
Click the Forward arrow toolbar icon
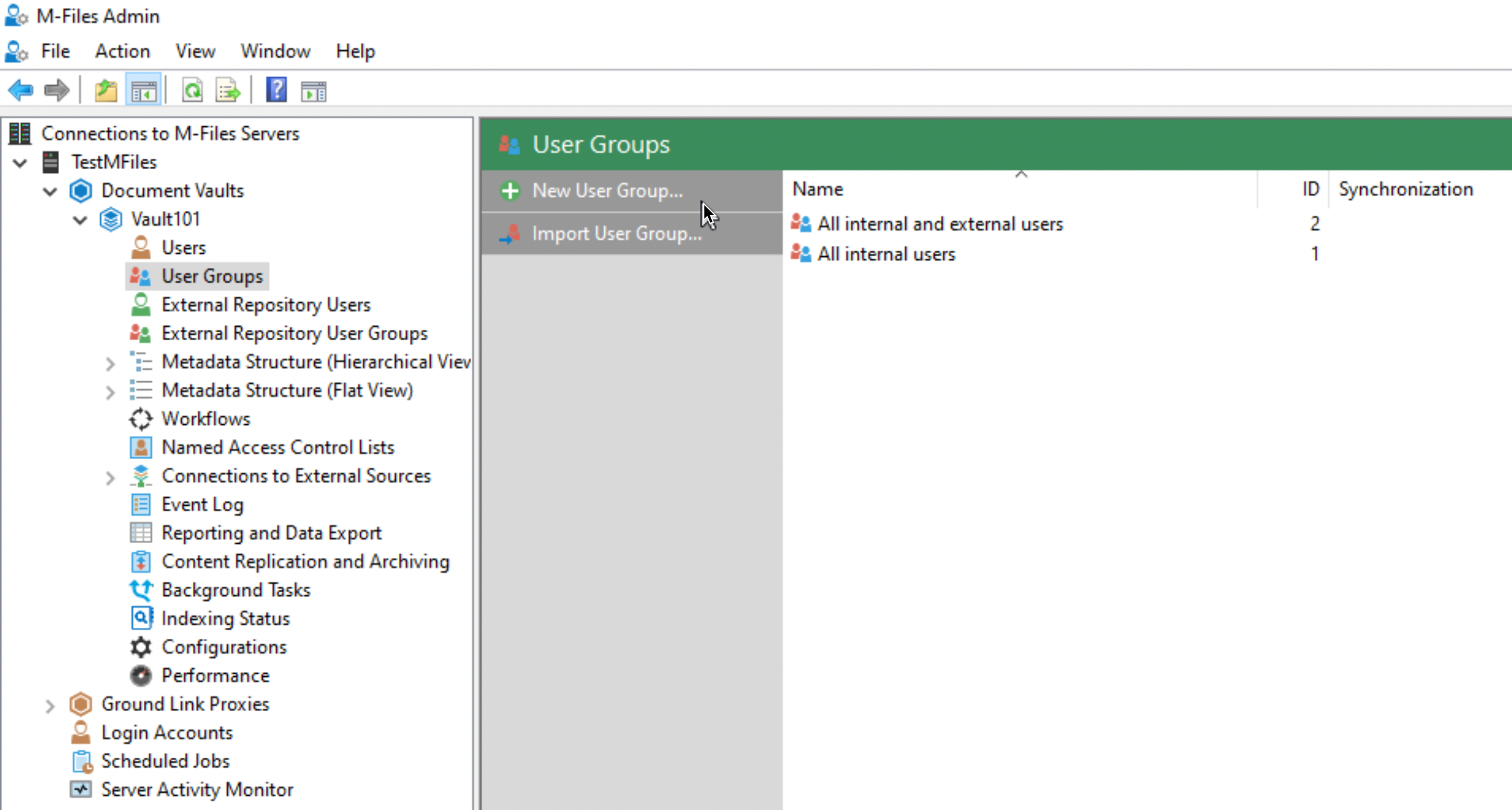57,91
